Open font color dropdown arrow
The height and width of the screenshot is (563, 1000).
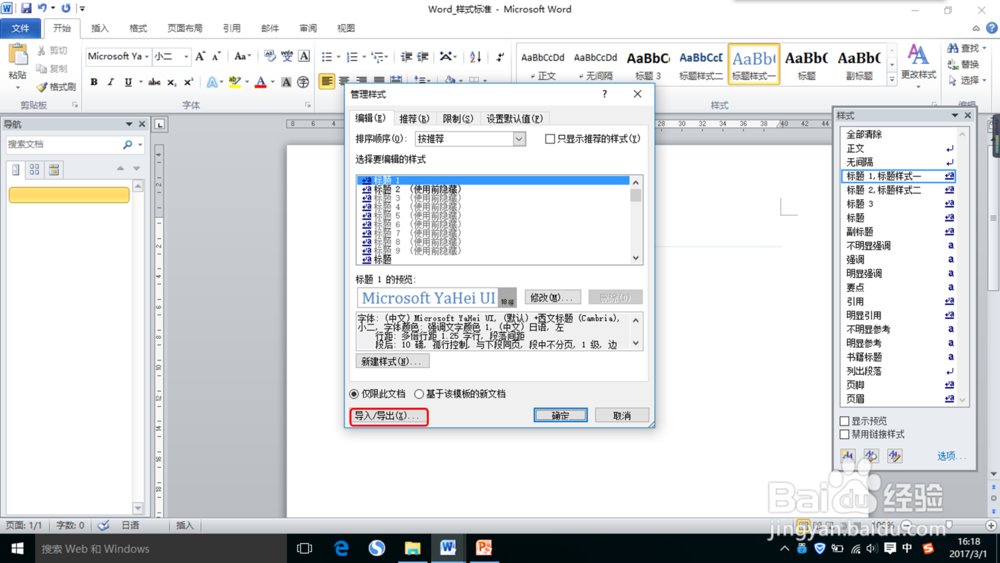pyautogui.click(x=273, y=82)
